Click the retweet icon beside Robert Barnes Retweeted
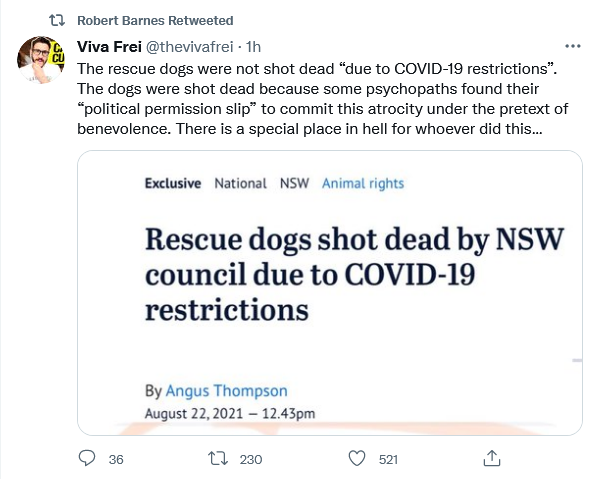 (x=57, y=20)
